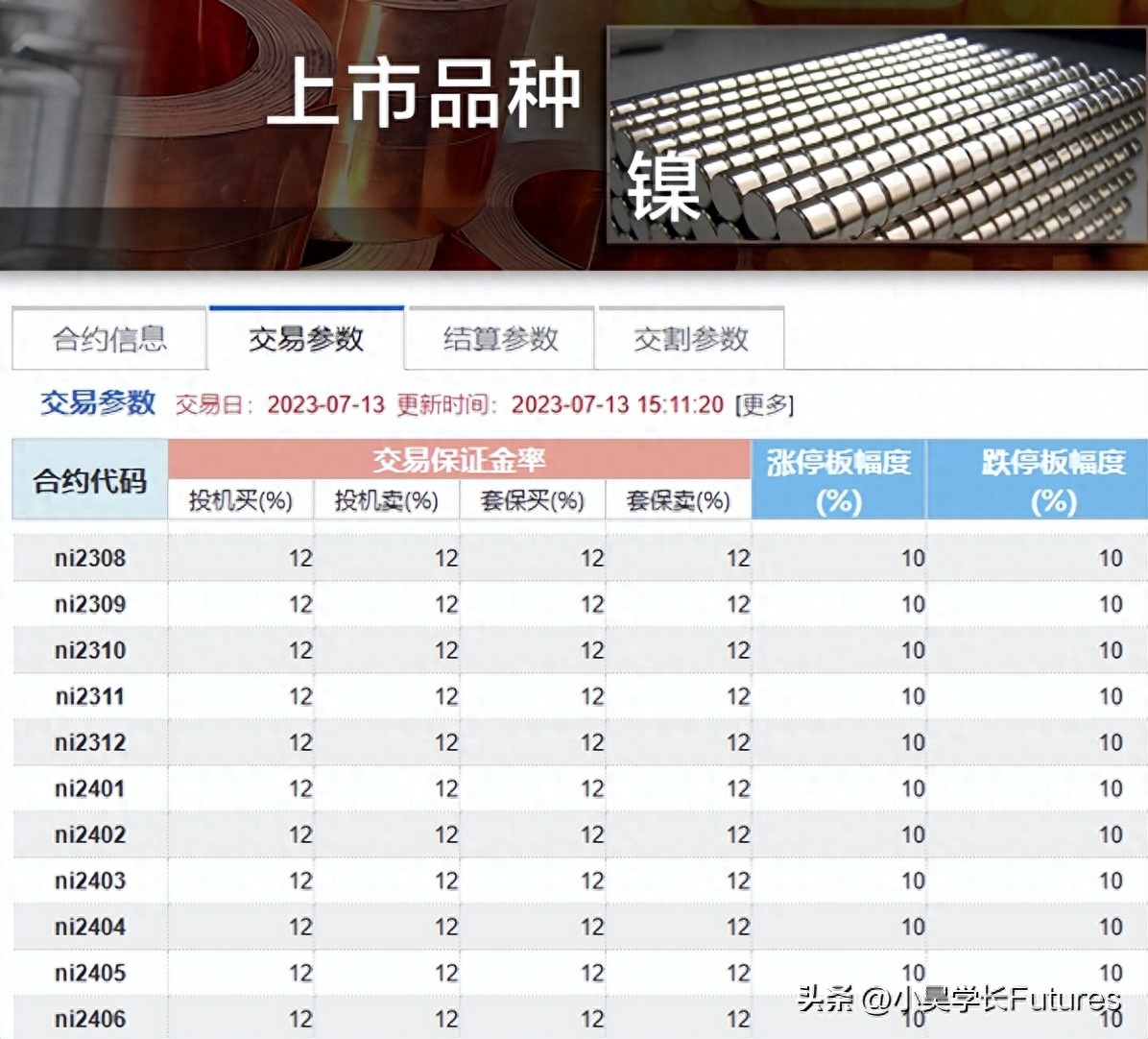
Task: Select contract code ni2312
Action: (90, 742)
